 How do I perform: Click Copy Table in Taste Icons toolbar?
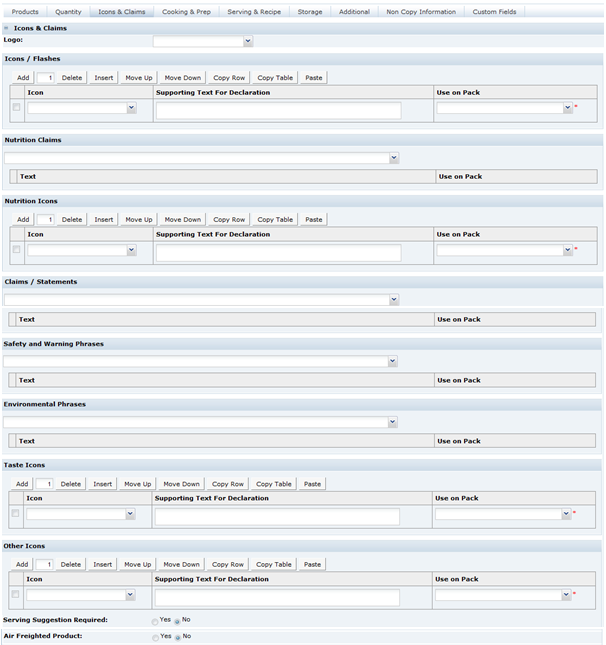click(x=274, y=484)
